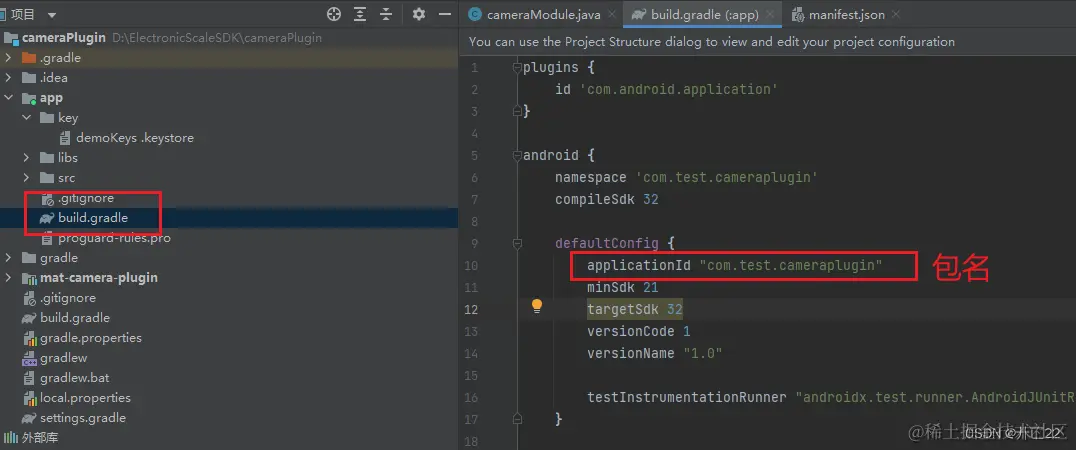Viewport: 1076px width, 450px height.
Task: Close the cameraModule.java tab
Action: [613, 14]
